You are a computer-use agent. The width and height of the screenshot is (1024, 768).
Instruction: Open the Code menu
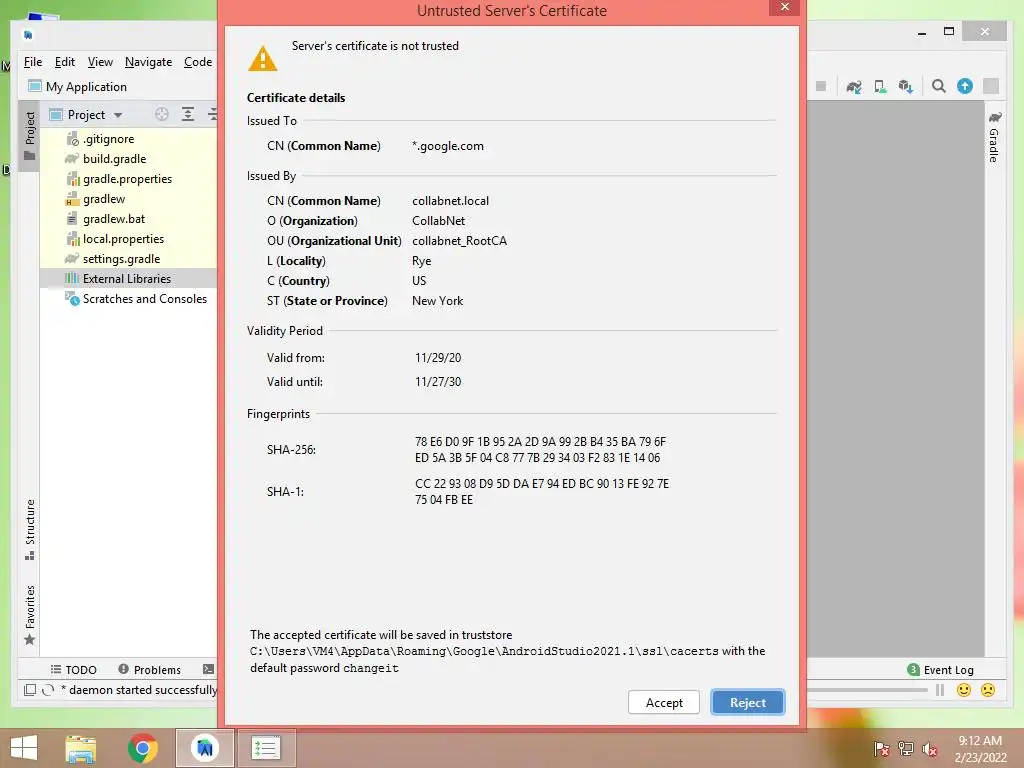[x=197, y=62]
